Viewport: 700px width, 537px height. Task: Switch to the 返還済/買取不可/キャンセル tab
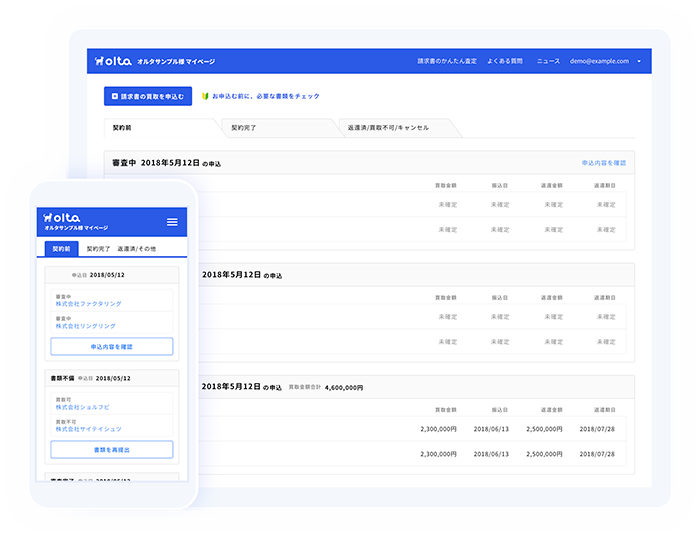click(397, 128)
